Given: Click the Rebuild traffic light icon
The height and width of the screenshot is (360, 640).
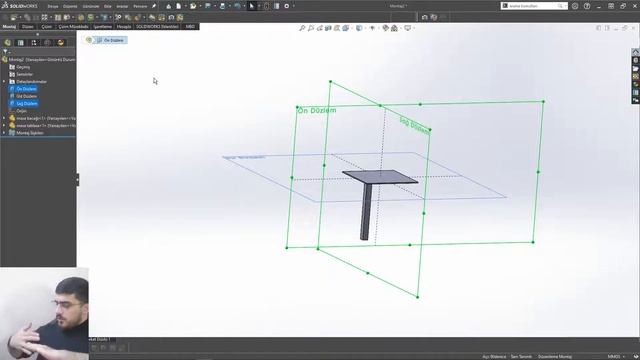Looking at the screenshot, I should pos(267,6).
